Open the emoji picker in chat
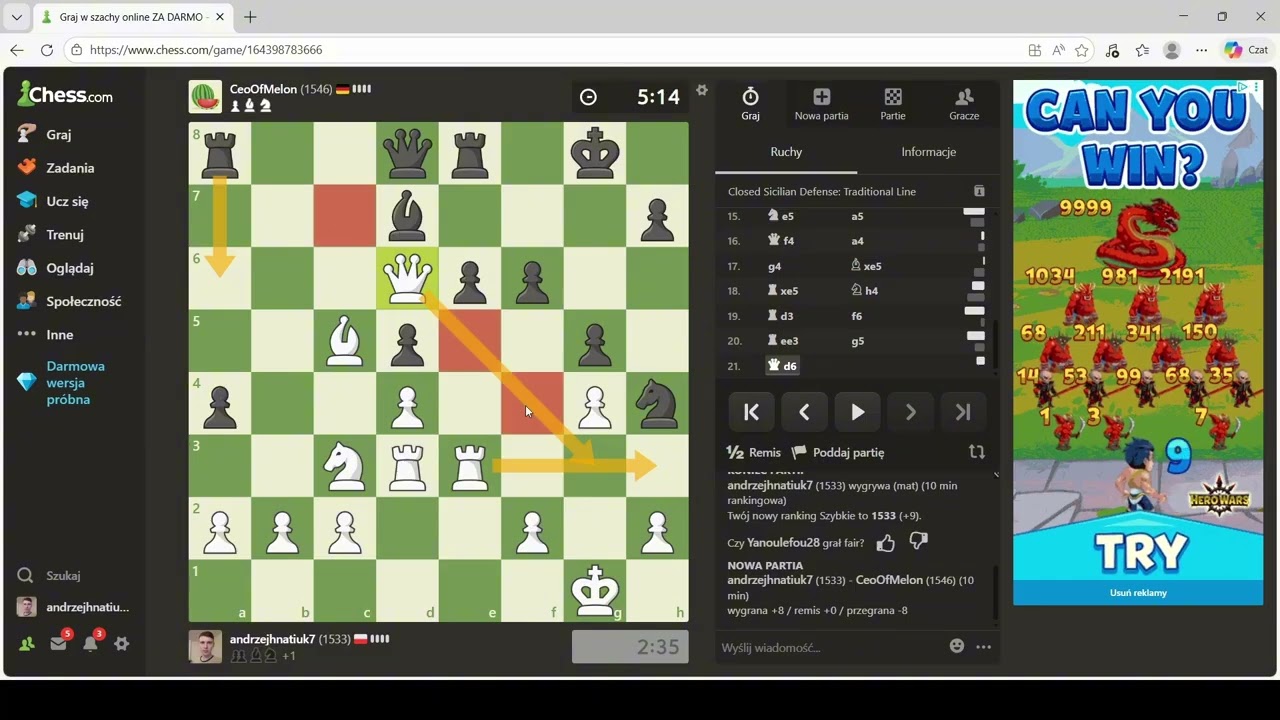Image resolution: width=1280 pixels, height=720 pixels. (957, 646)
